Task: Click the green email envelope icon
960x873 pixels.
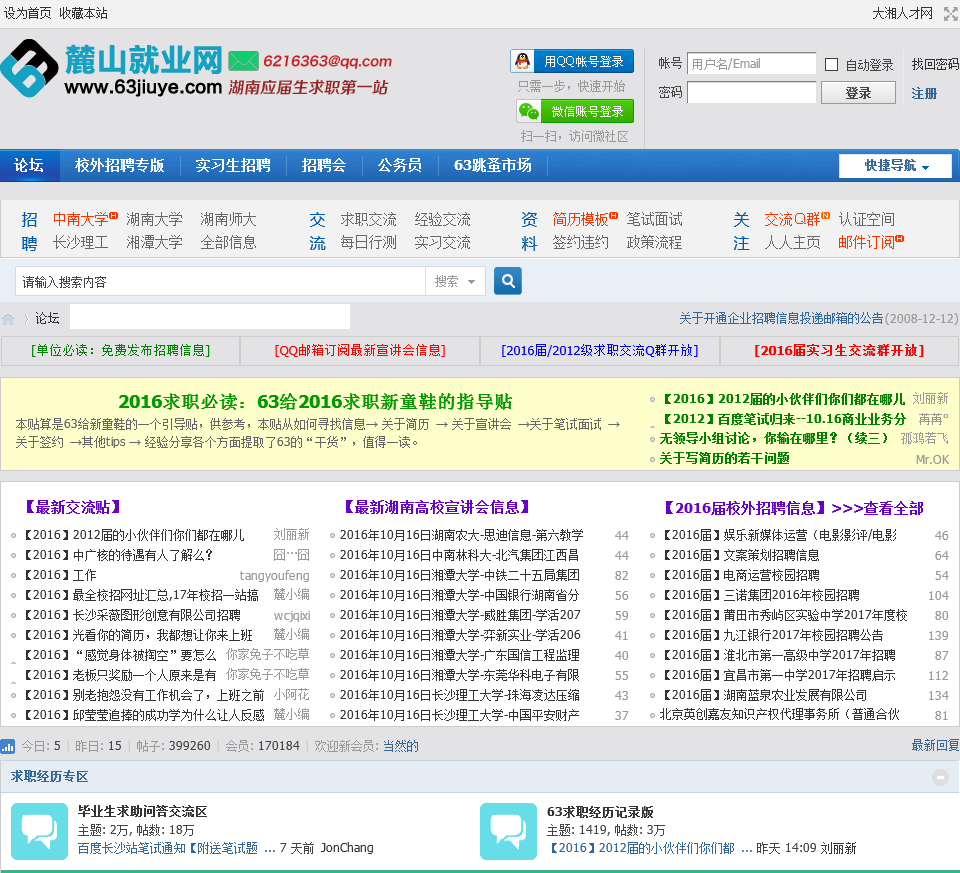Action: [x=243, y=61]
